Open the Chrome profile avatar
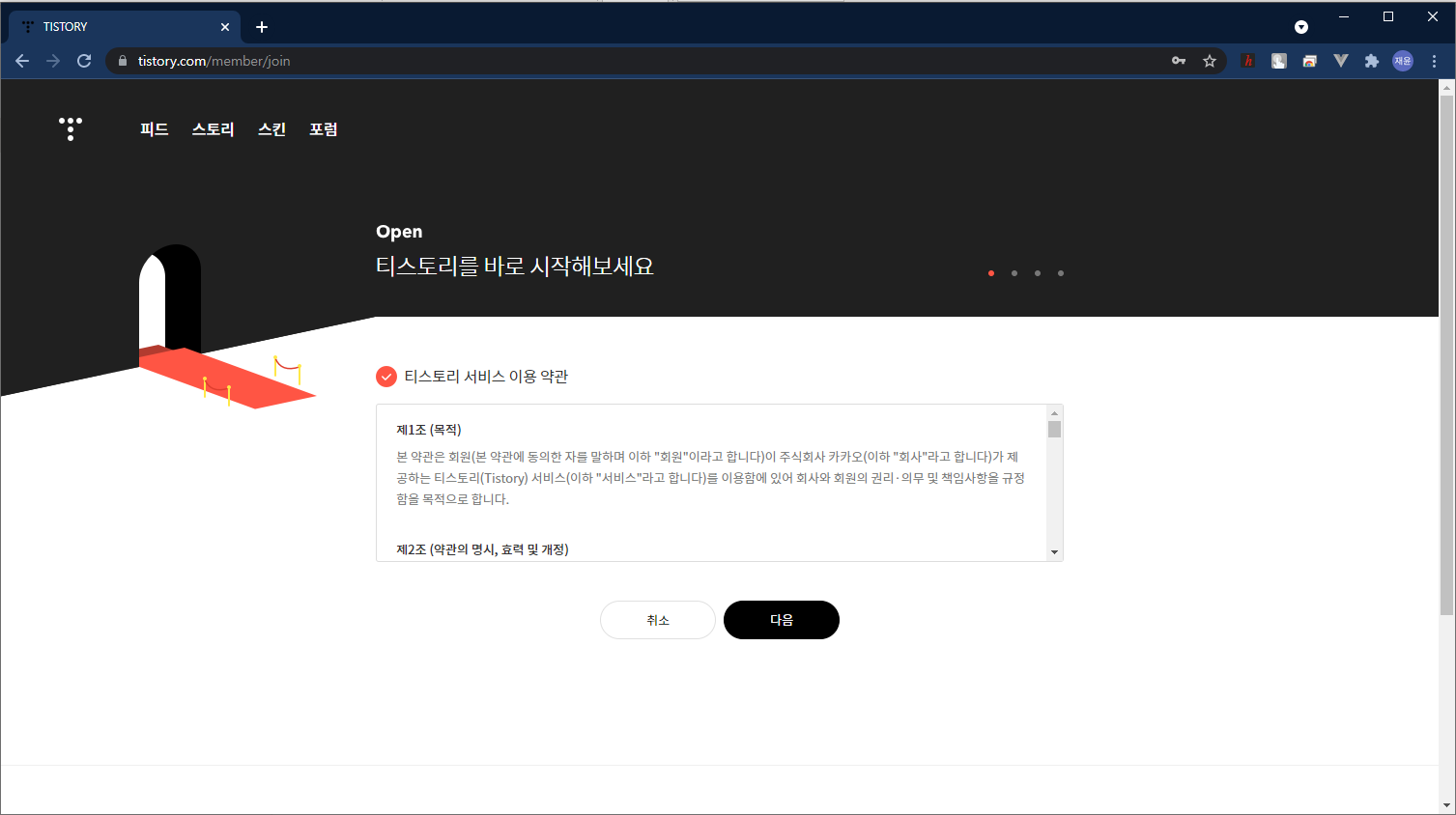1456x815 pixels. [1403, 61]
